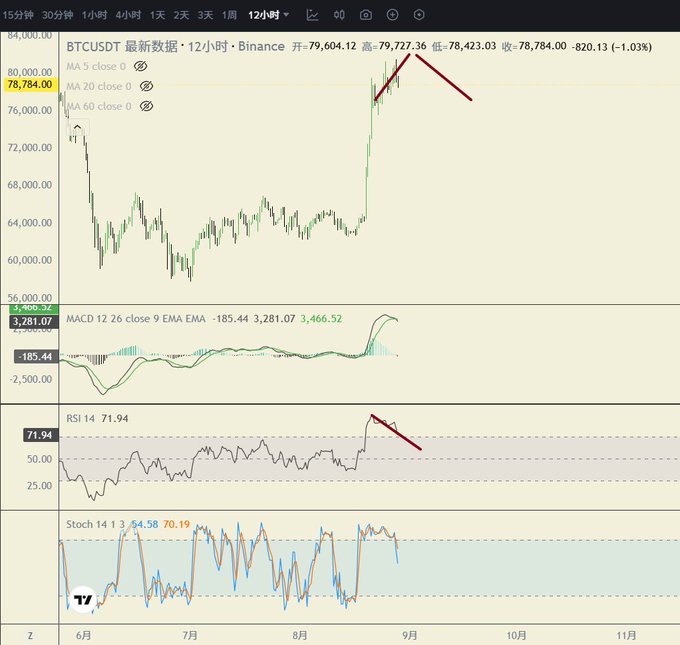Switch to the 1小时 interval
The image size is (680, 645).
point(95,15)
